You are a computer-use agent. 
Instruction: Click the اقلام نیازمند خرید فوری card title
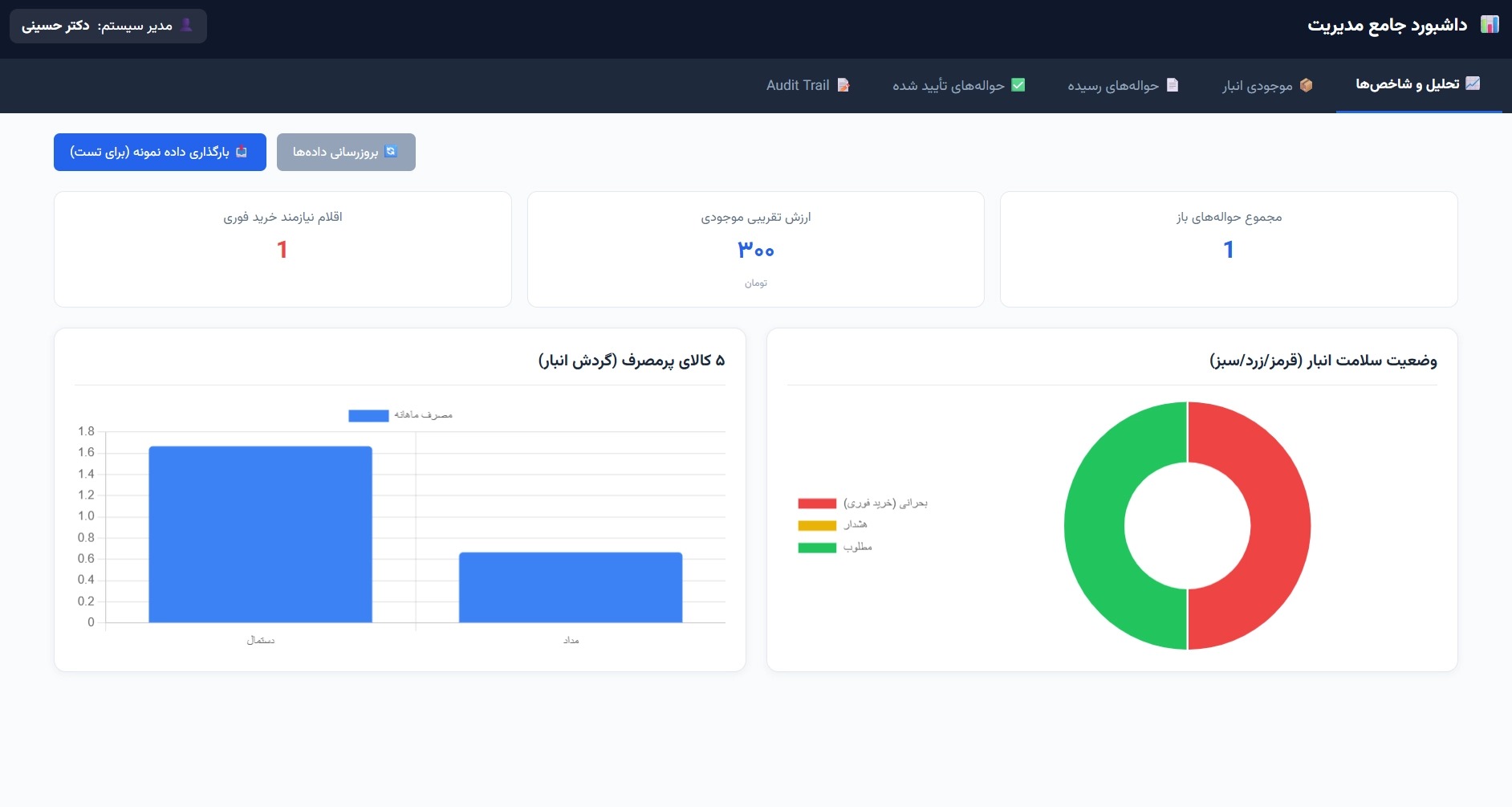[x=282, y=217]
